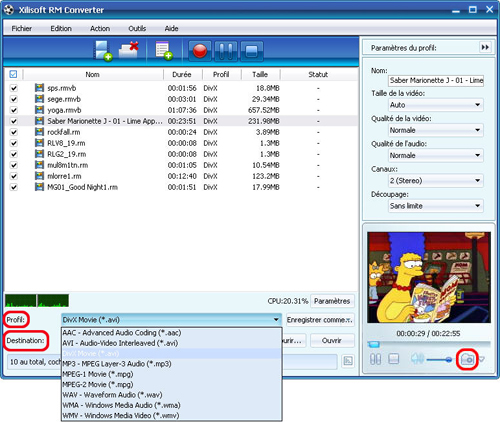Uncheck the RLV8_19.rm checkbox
This screenshot has width=500, height=422.
[x=14, y=143]
